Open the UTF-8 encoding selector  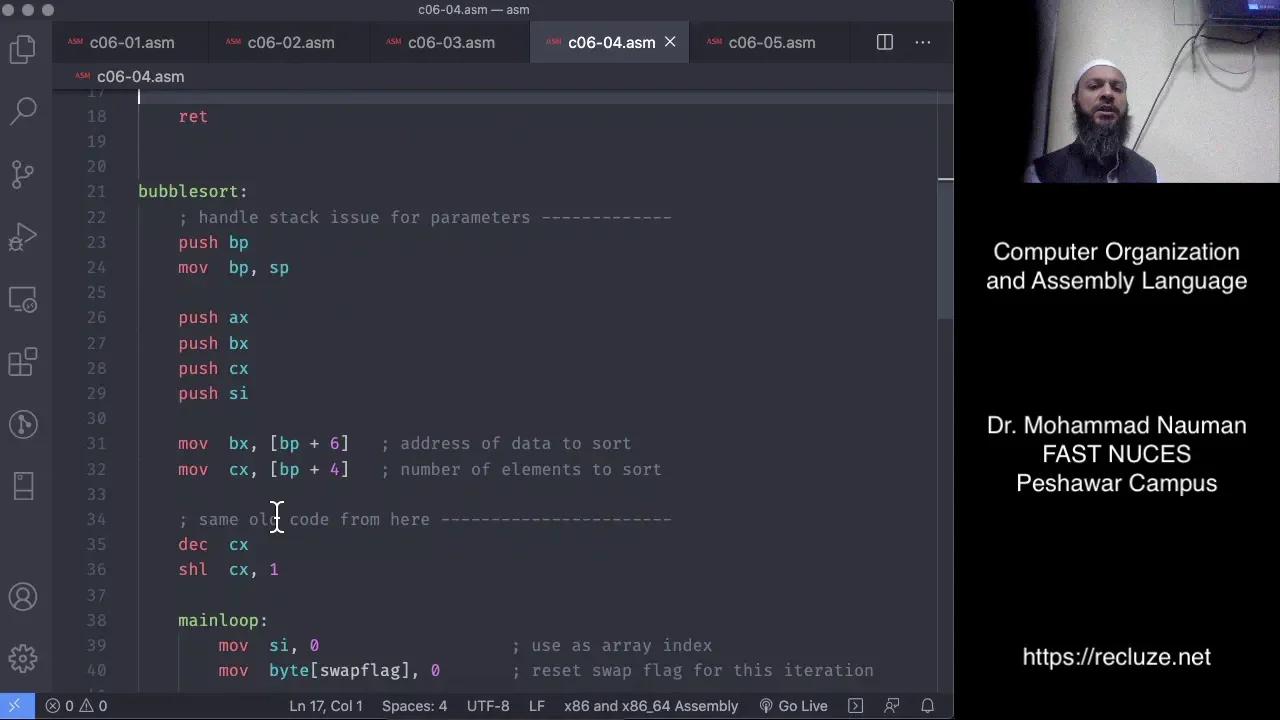pyautogui.click(x=488, y=706)
